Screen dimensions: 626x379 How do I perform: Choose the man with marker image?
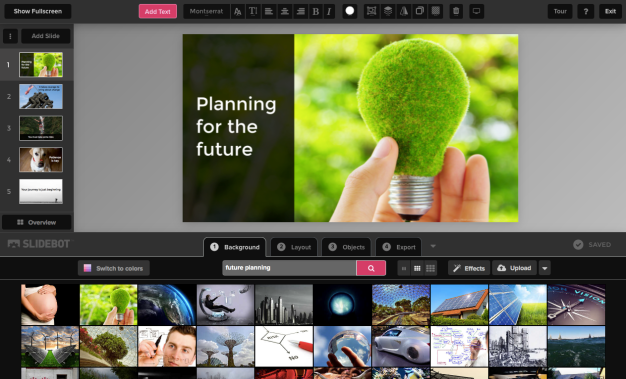(x=167, y=346)
